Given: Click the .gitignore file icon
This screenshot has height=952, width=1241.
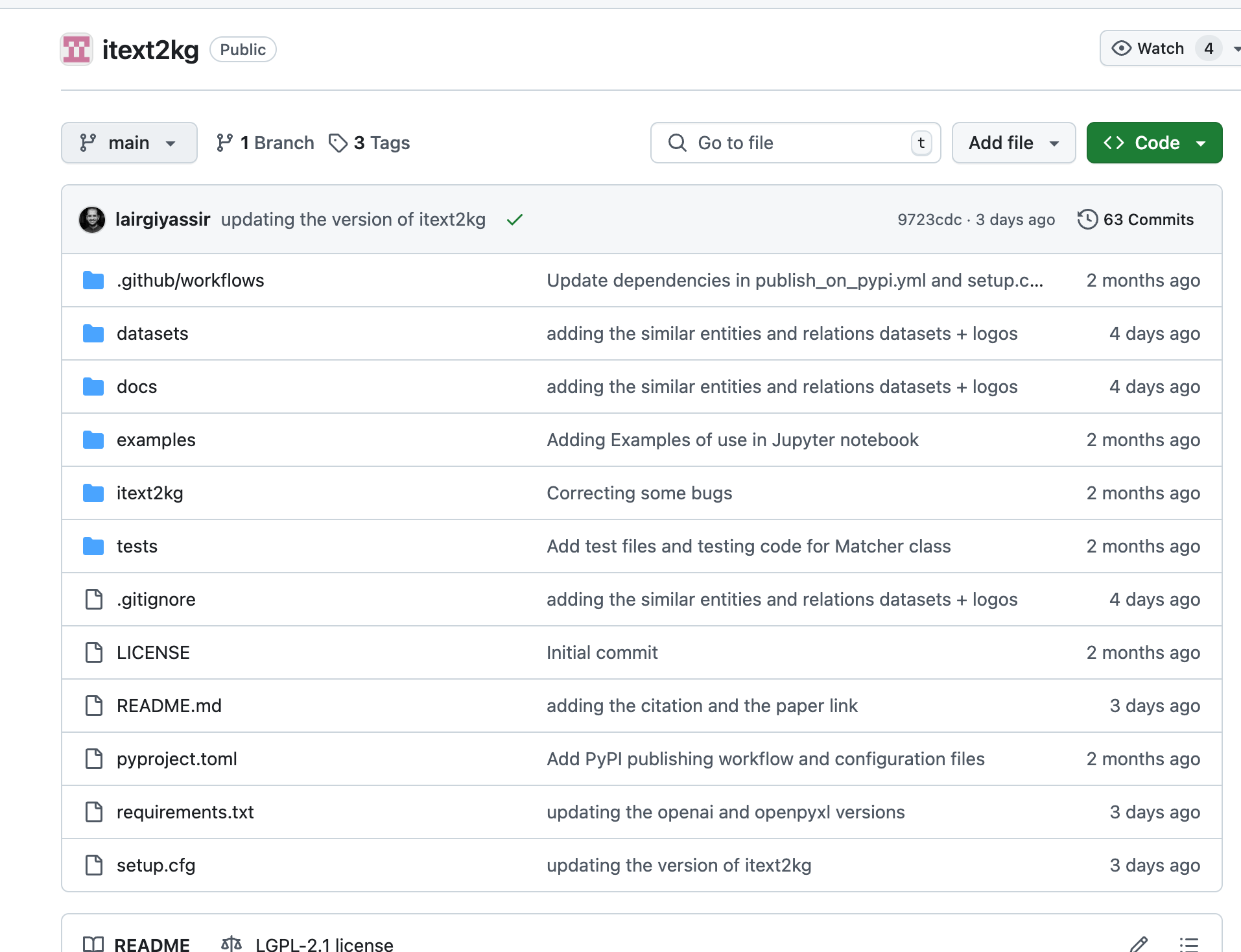Looking at the screenshot, I should [94, 600].
